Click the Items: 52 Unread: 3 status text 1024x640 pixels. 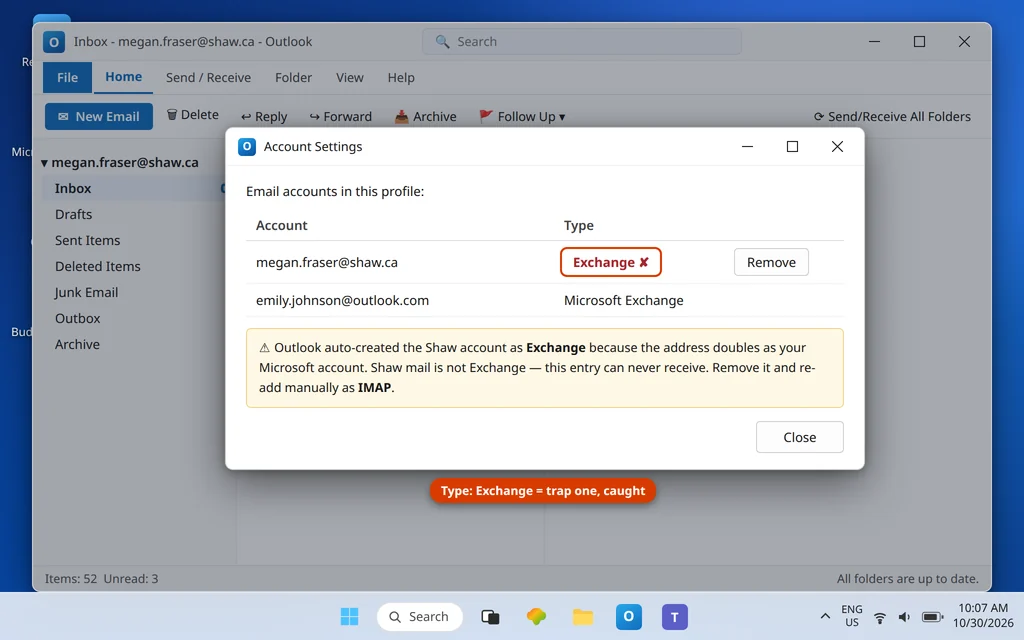pyautogui.click(x=101, y=579)
